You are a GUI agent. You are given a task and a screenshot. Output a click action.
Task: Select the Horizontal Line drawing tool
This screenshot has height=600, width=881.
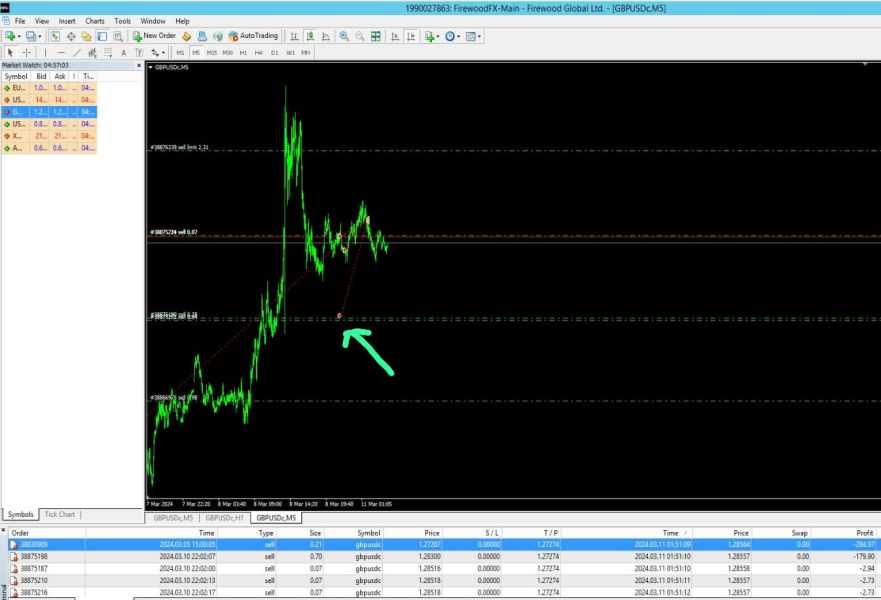click(x=61, y=52)
